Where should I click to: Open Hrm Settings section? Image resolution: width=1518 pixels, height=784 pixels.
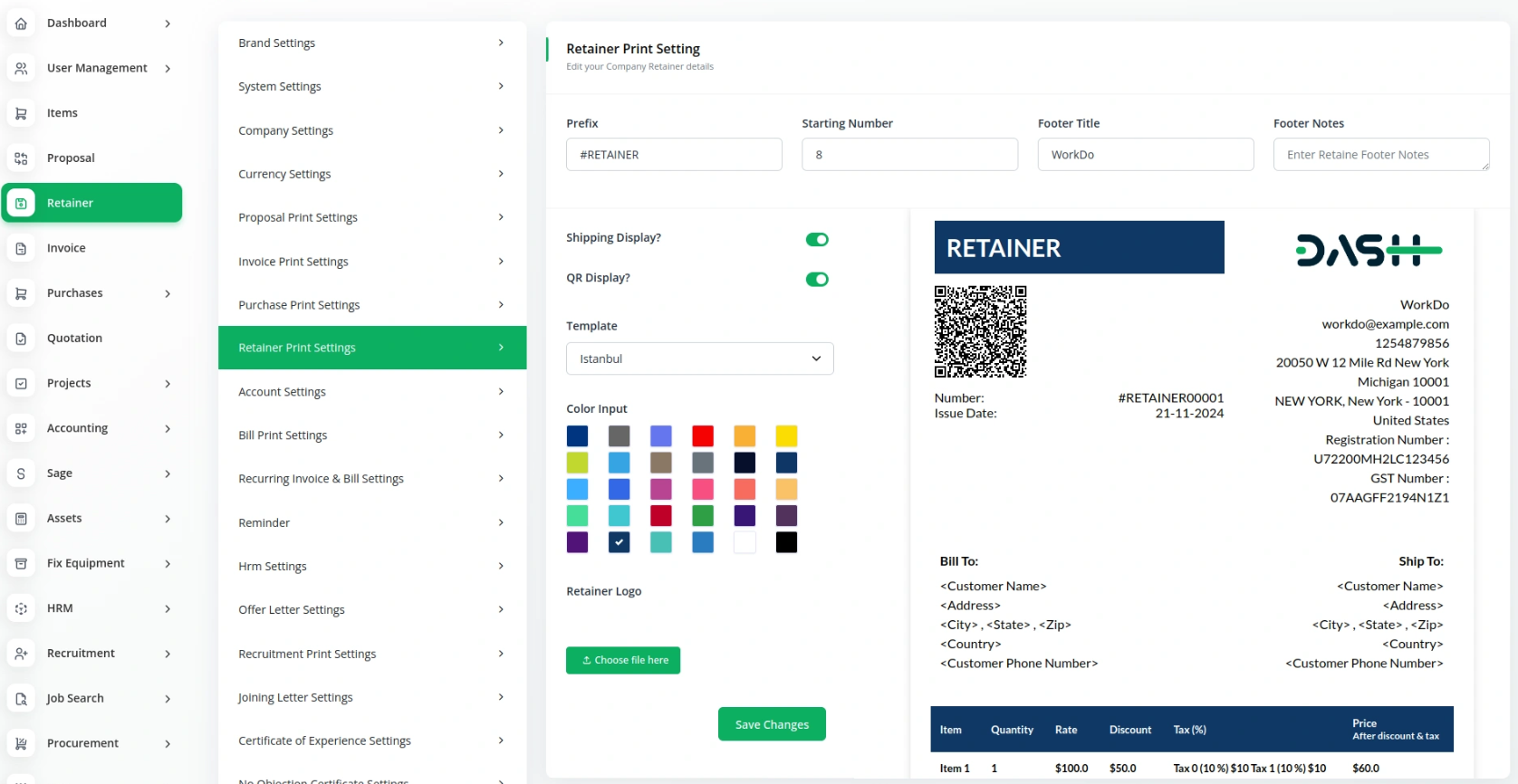click(x=372, y=567)
